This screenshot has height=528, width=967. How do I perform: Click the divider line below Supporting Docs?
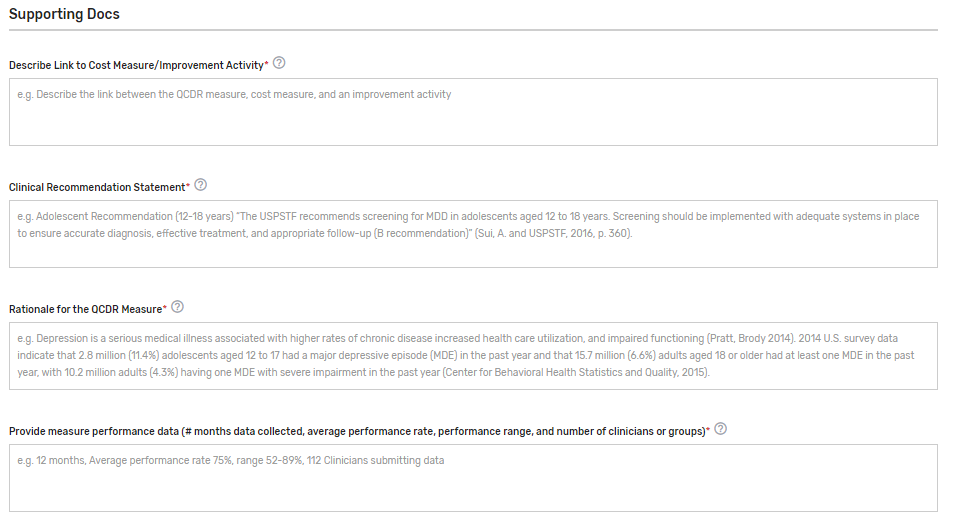[473, 30]
